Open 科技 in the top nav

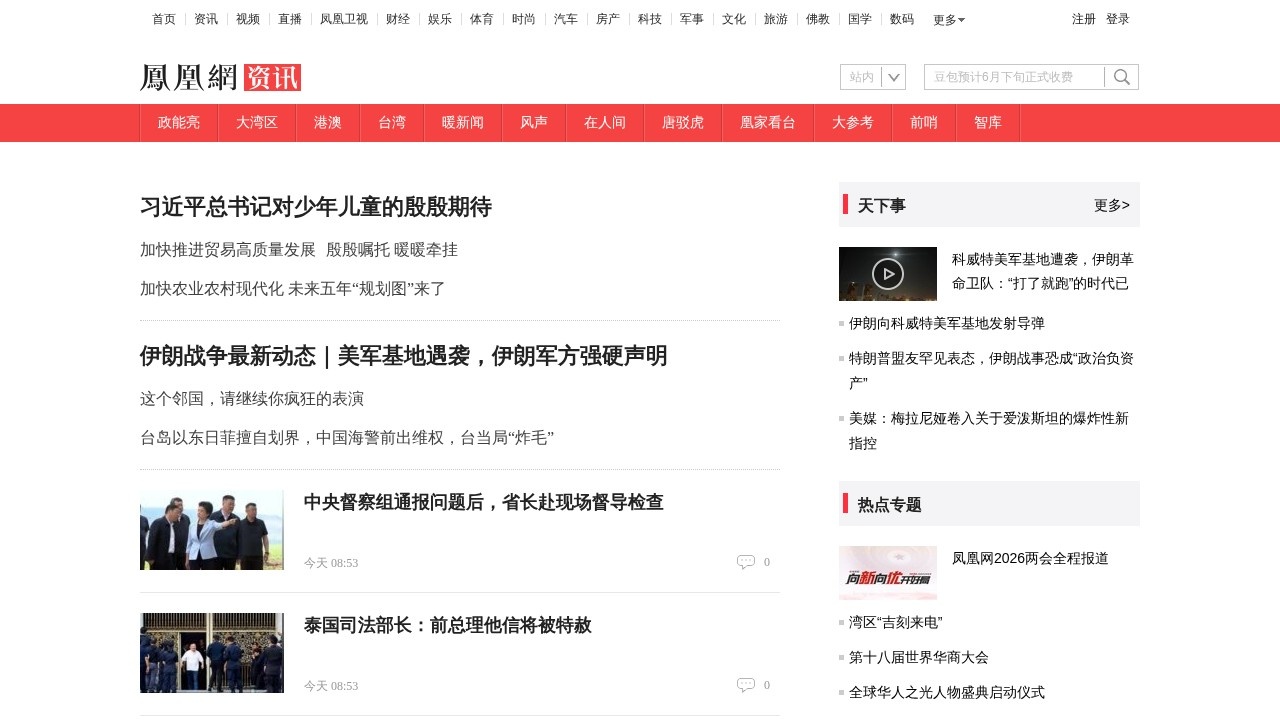pyautogui.click(x=650, y=19)
